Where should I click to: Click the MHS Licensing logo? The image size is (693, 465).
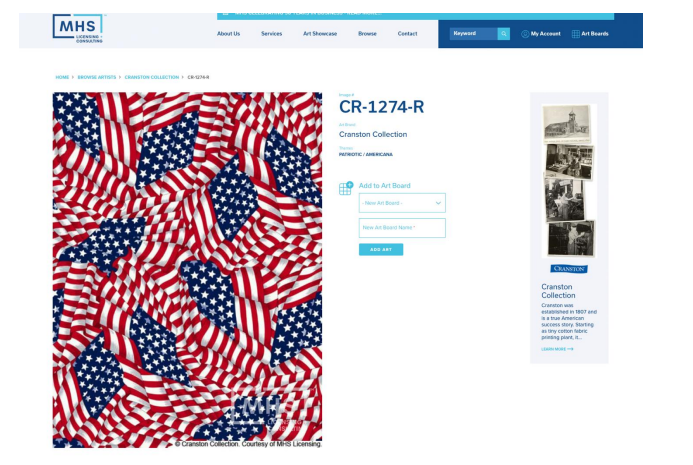(79, 28)
